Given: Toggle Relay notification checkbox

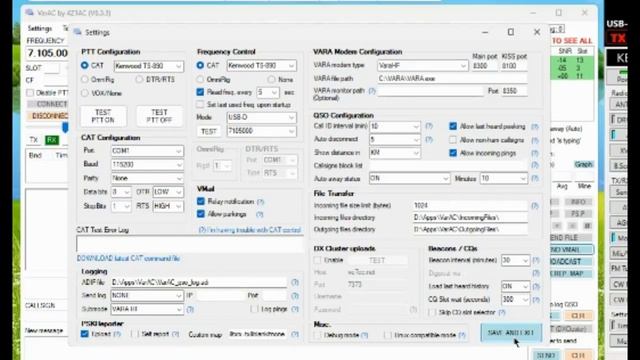Looking at the screenshot, I should 200,201.
